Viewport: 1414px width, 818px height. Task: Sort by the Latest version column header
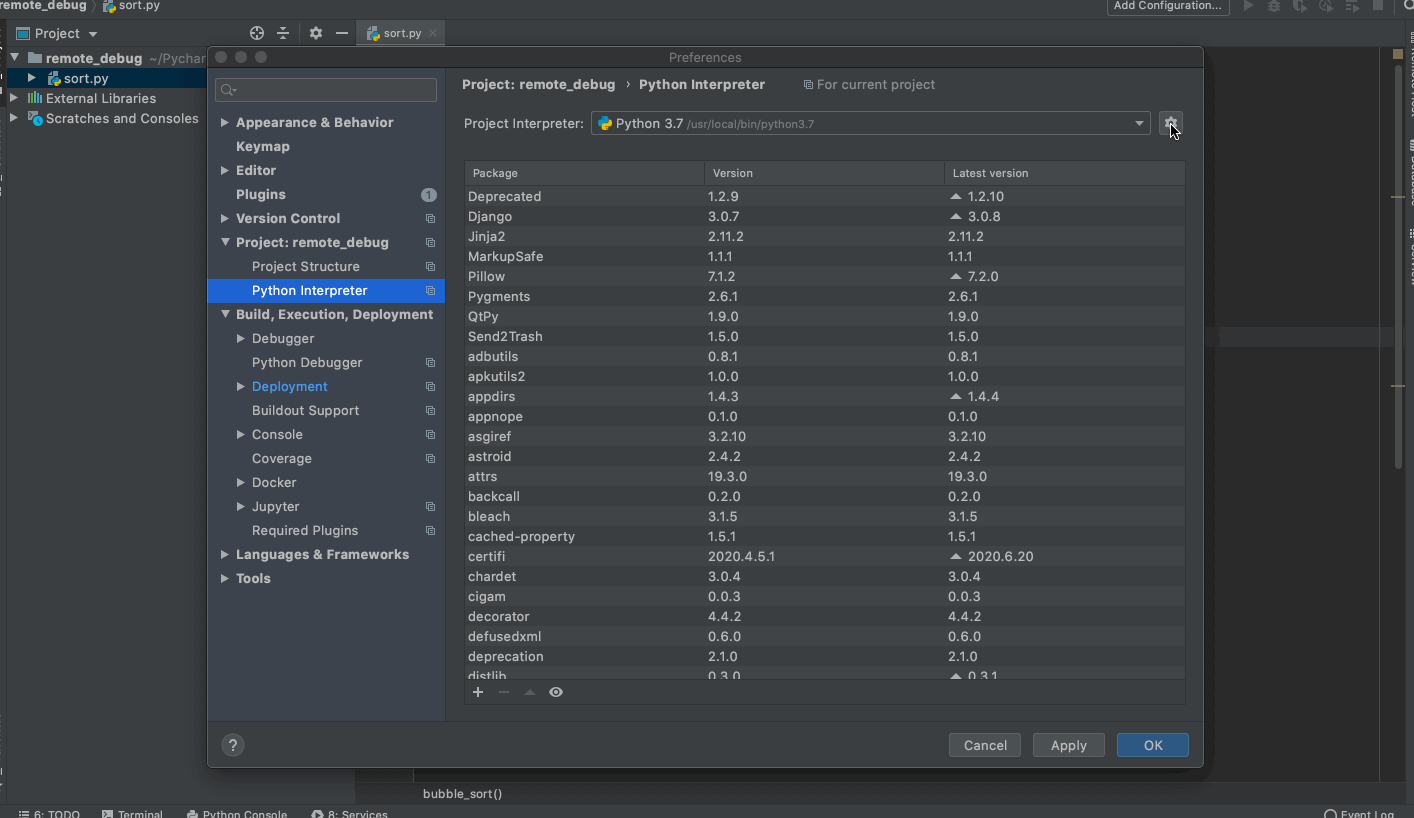pyautogui.click(x=1065, y=173)
